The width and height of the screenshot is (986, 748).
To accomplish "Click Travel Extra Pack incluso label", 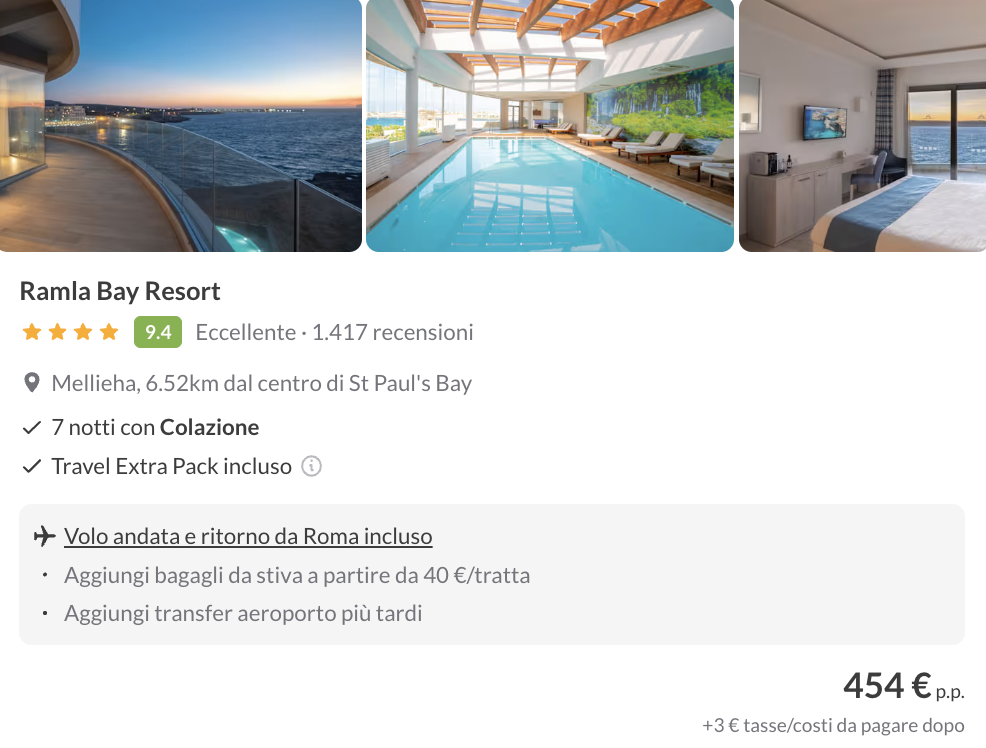I will pyautogui.click(x=172, y=466).
